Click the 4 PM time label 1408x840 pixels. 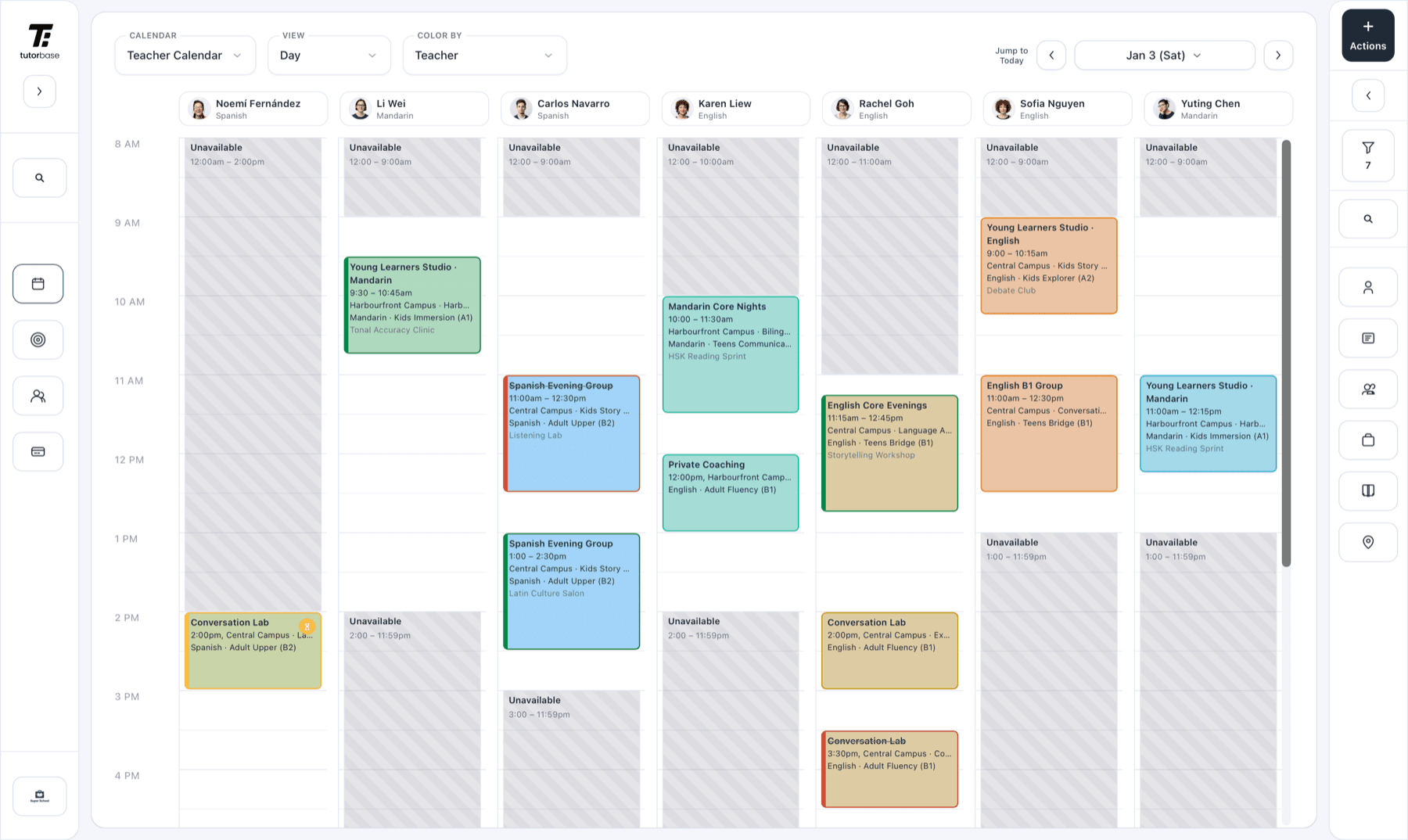point(128,776)
